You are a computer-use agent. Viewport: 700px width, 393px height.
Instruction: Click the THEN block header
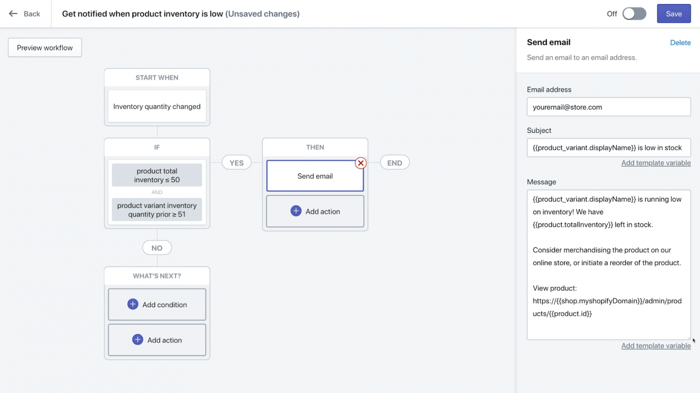(x=315, y=147)
